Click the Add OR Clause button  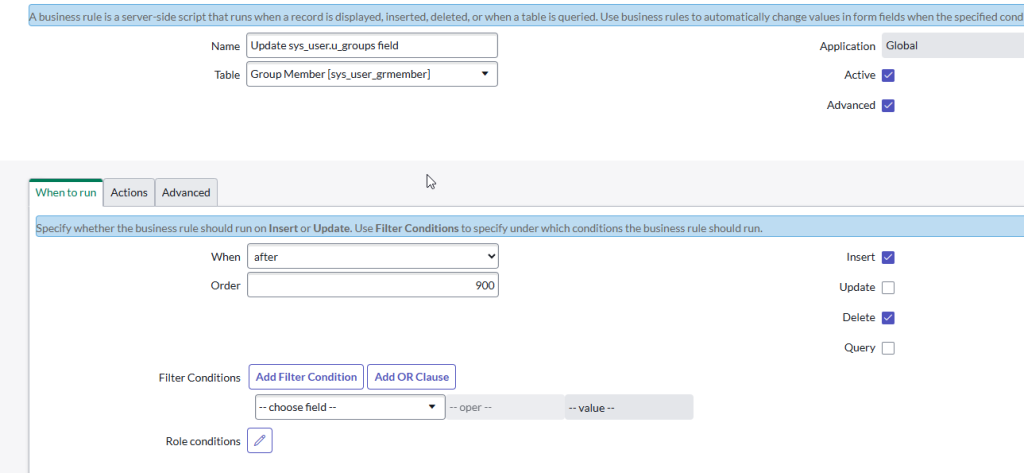click(411, 377)
